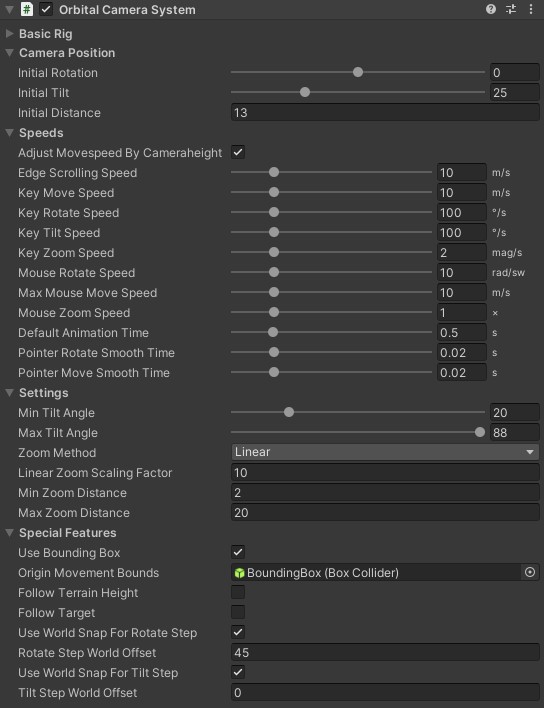Click the Pointer Rotate Smooth Time slider
The image size is (544, 708).
(x=331, y=352)
